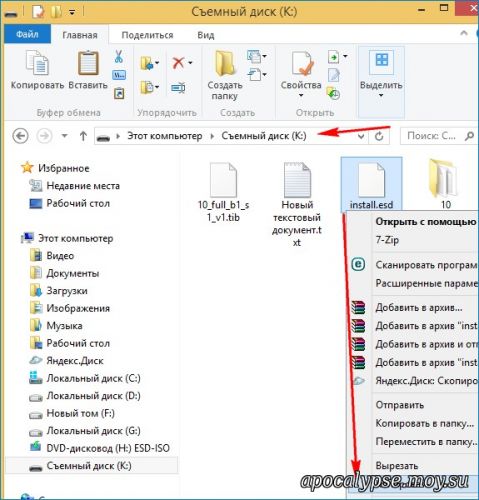Open the Файл tab
The image size is (479, 500).
coord(27,34)
